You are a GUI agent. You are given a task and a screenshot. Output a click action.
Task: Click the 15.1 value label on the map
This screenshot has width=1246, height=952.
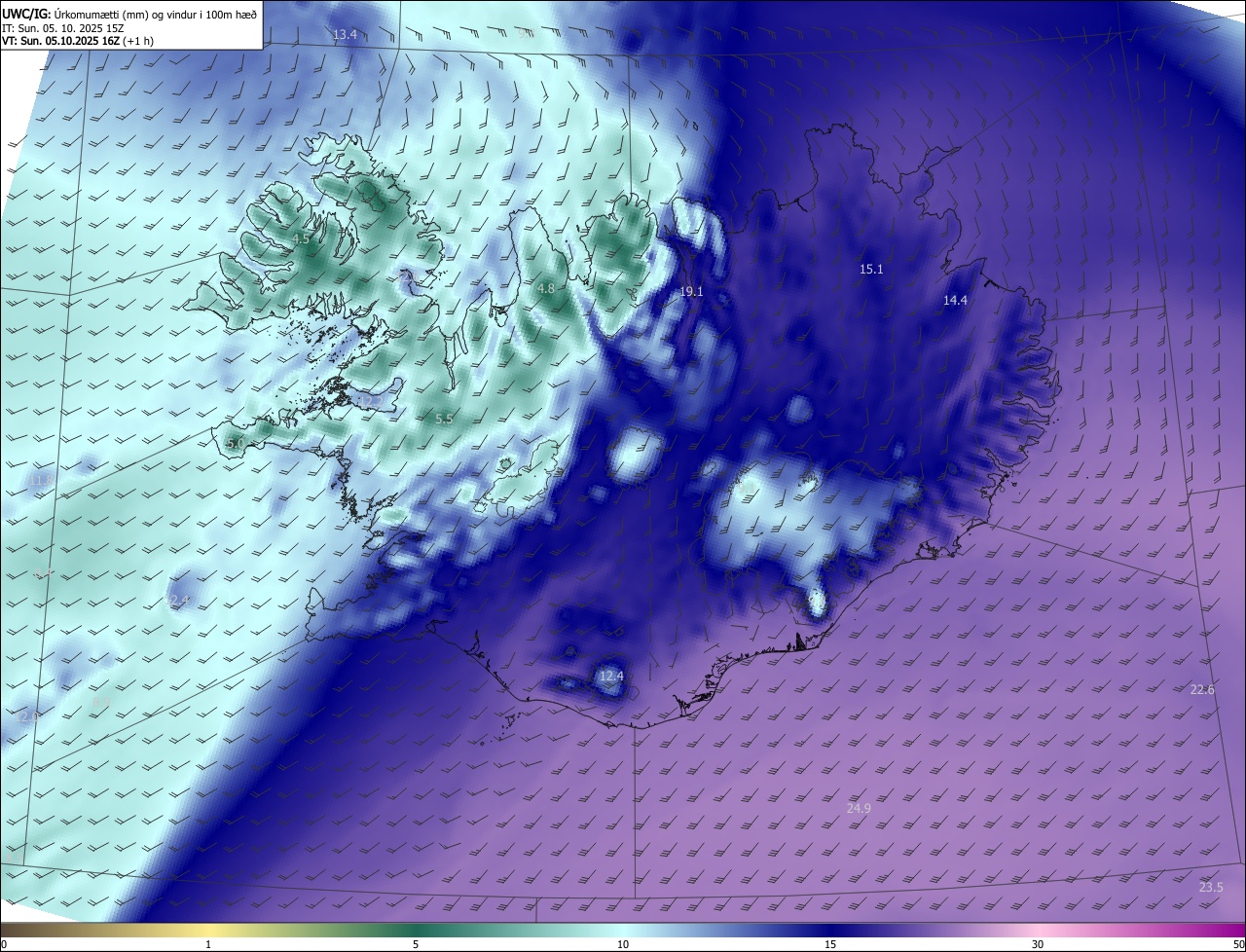pos(871,270)
